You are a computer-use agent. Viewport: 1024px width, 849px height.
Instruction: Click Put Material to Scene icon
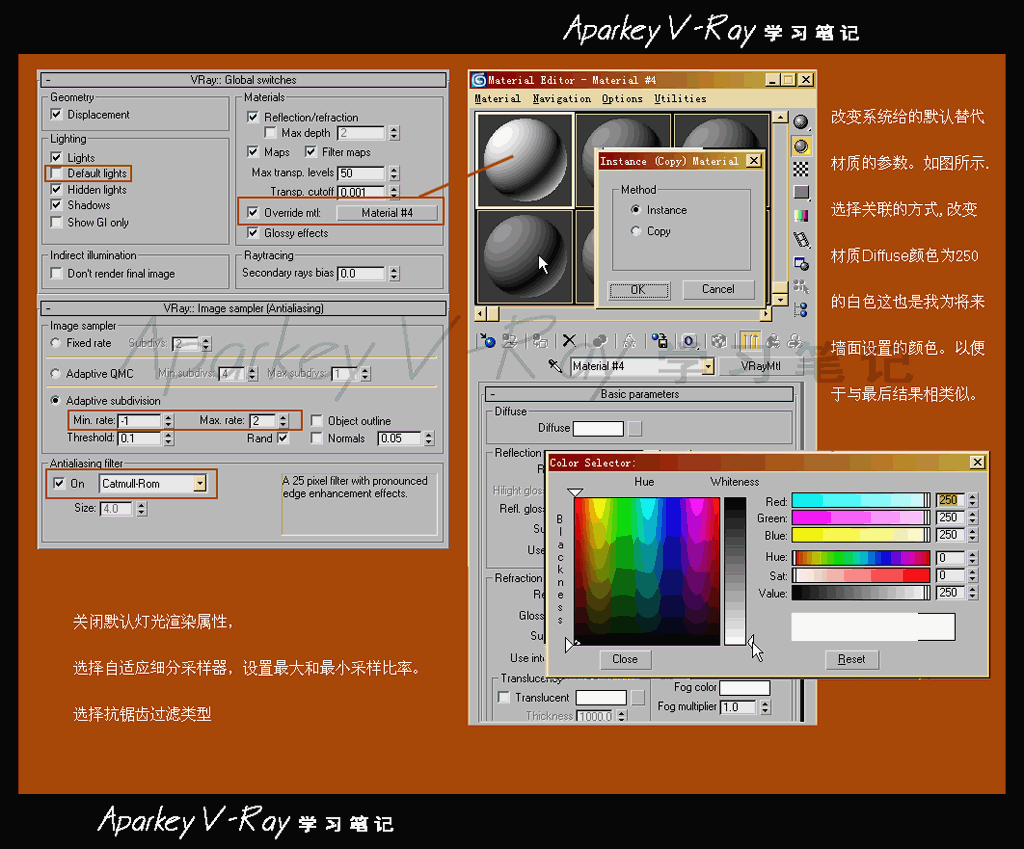pos(510,340)
